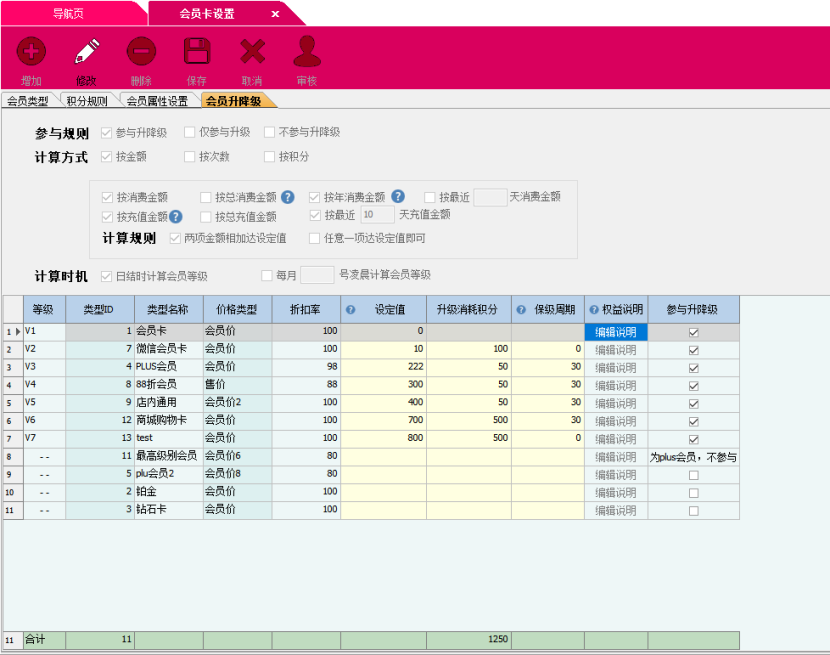Click the days field after 按最近 消费金额

pos(490,198)
